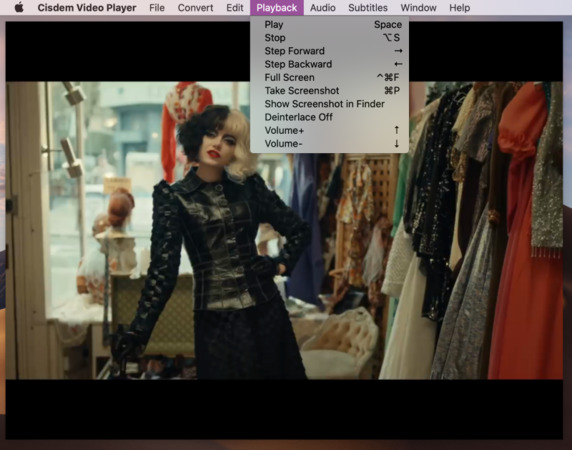Screen dimensions: 572x450
Task: Open the Window menu
Action: (x=418, y=8)
